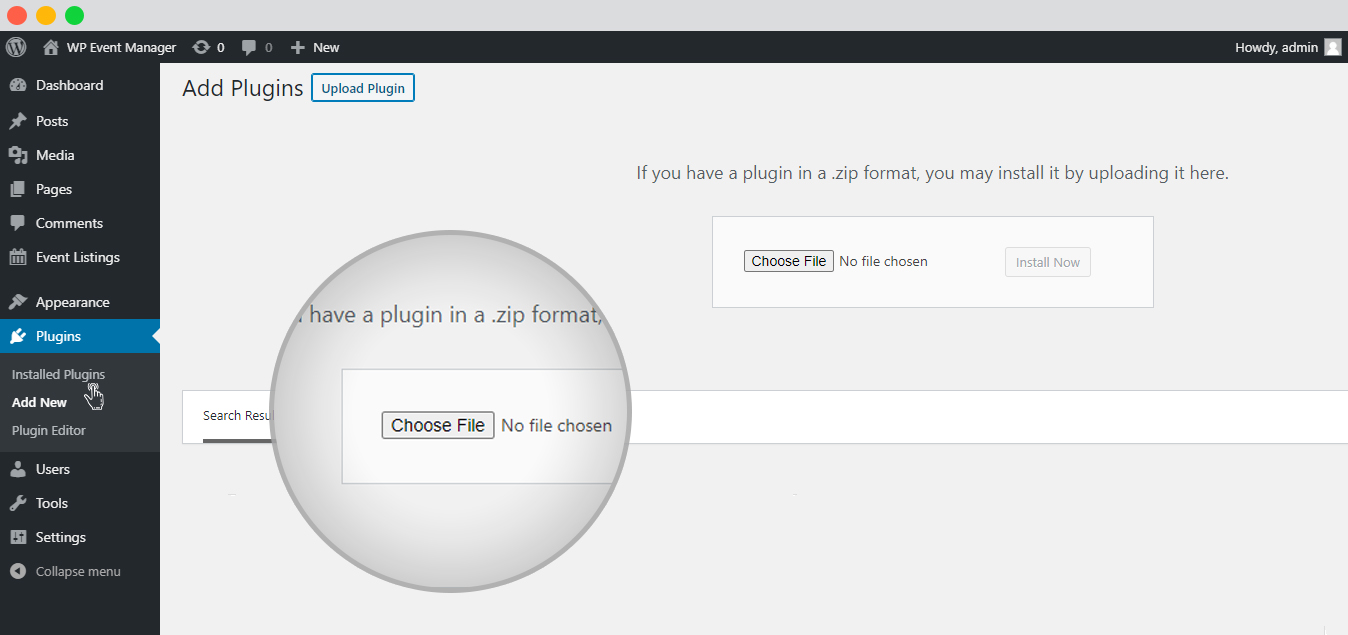Click the Media icon in sidebar

click(x=18, y=155)
